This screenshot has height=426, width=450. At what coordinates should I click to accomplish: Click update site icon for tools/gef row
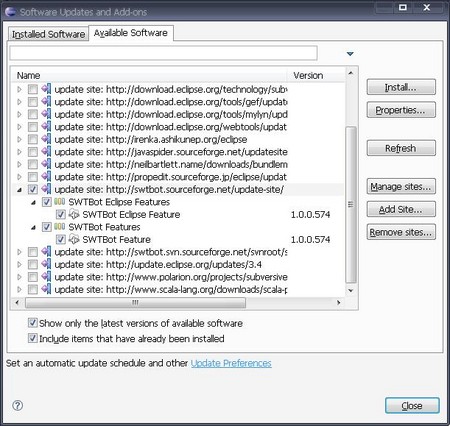pyautogui.click(x=46, y=101)
